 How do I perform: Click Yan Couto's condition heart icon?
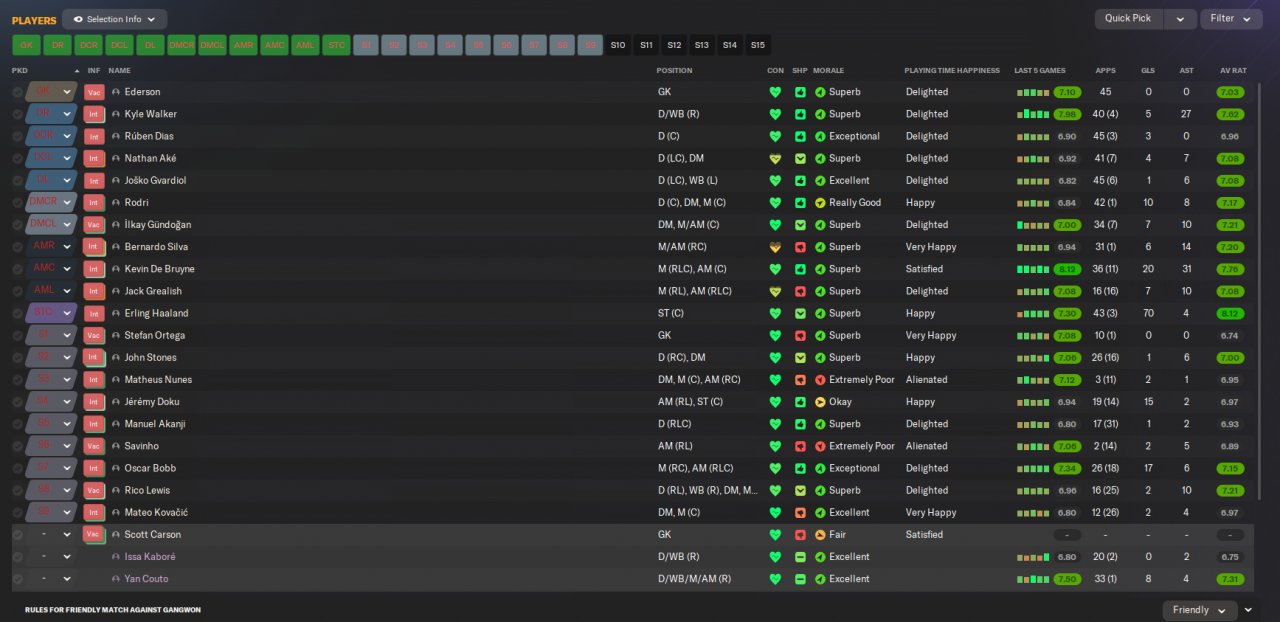(x=774, y=579)
